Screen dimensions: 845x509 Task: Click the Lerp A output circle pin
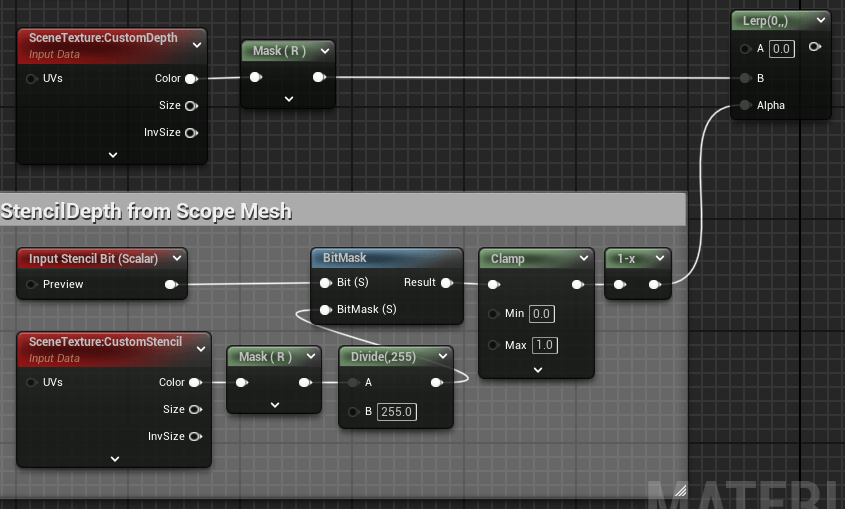point(814,48)
